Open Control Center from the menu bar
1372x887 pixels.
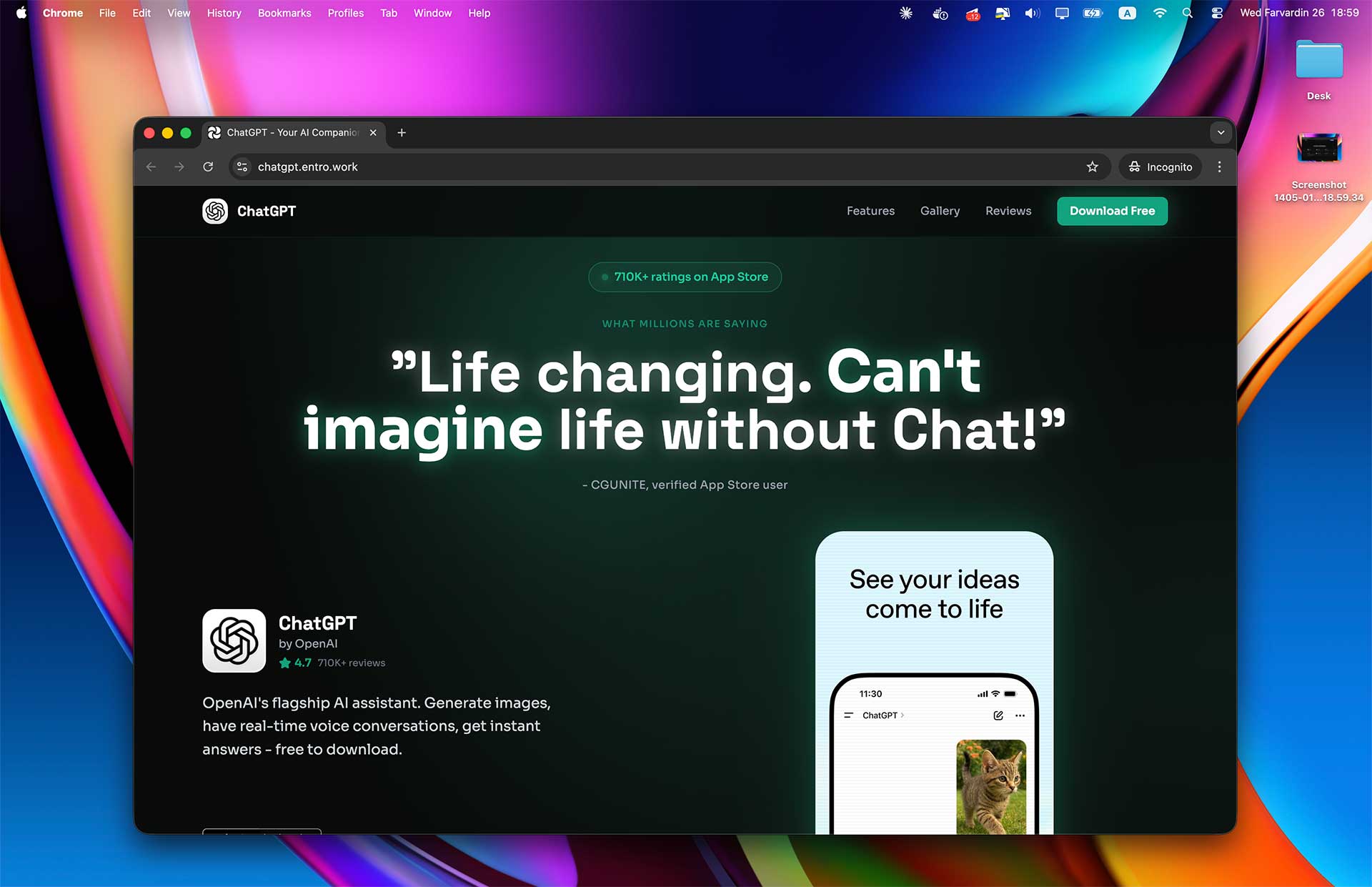click(1217, 13)
